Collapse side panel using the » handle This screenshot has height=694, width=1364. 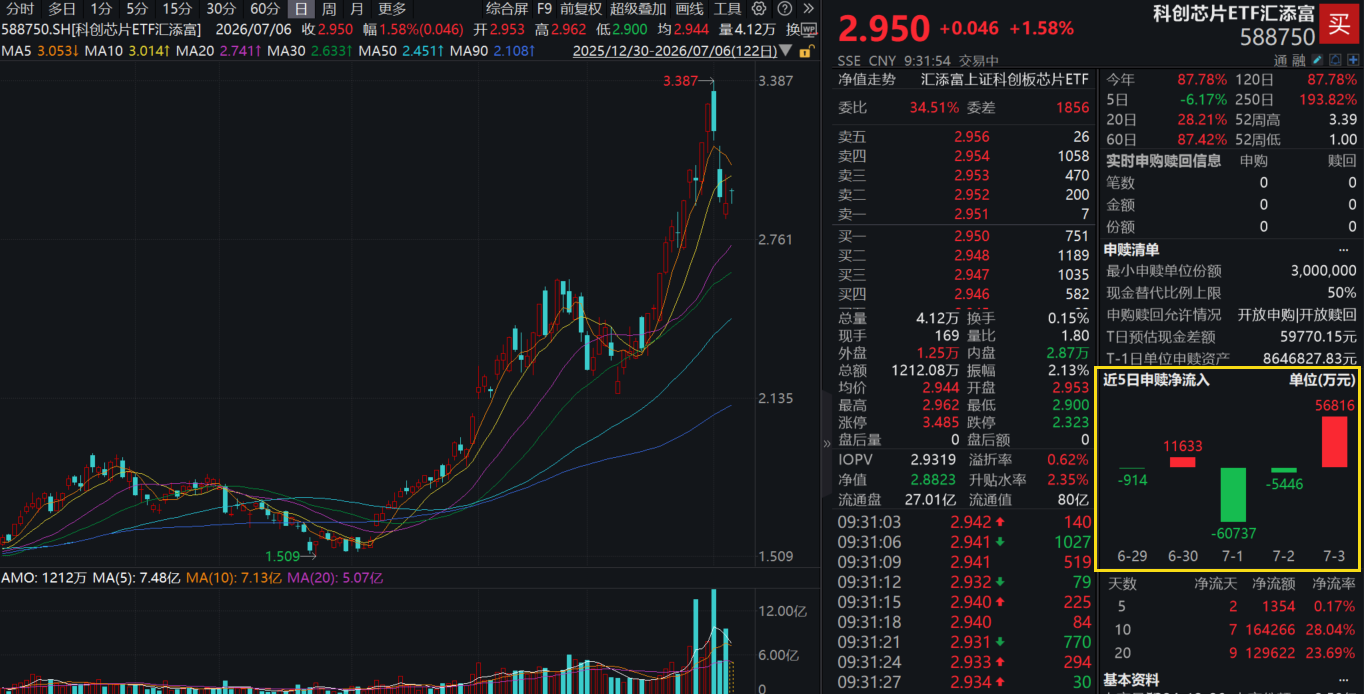pos(827,443)
